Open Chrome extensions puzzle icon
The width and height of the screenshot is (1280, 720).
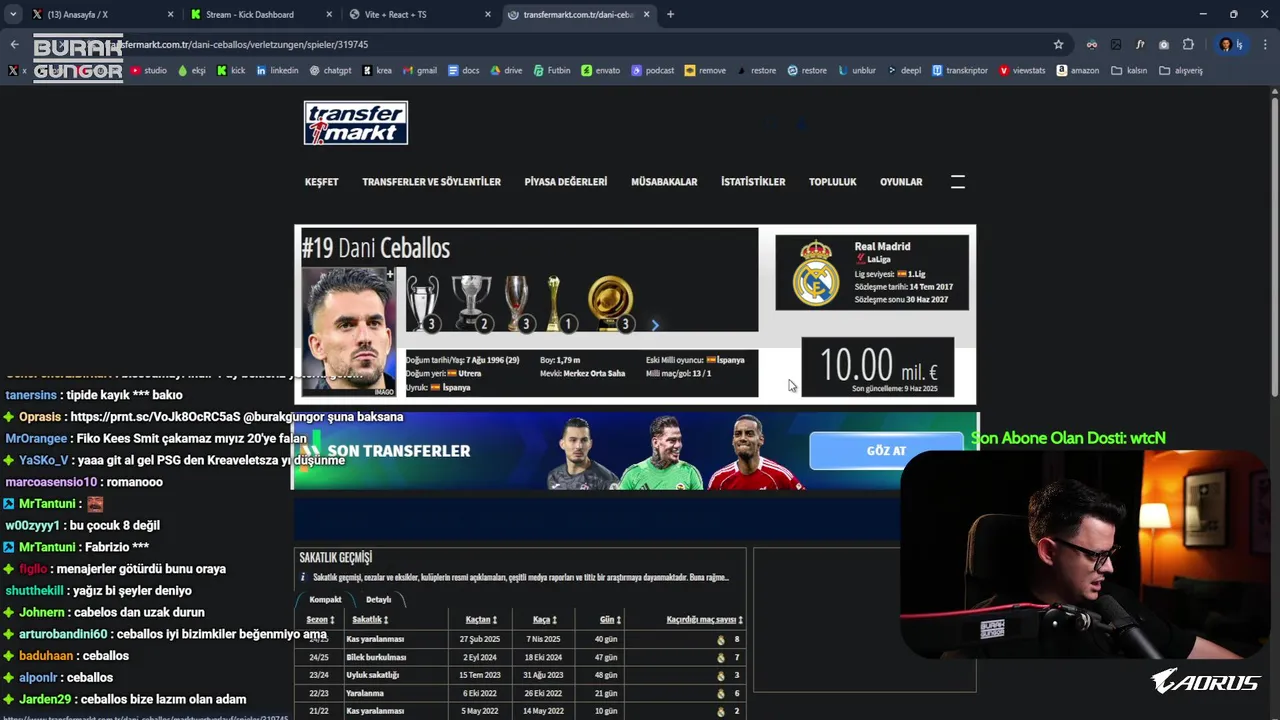(1188, 44)
